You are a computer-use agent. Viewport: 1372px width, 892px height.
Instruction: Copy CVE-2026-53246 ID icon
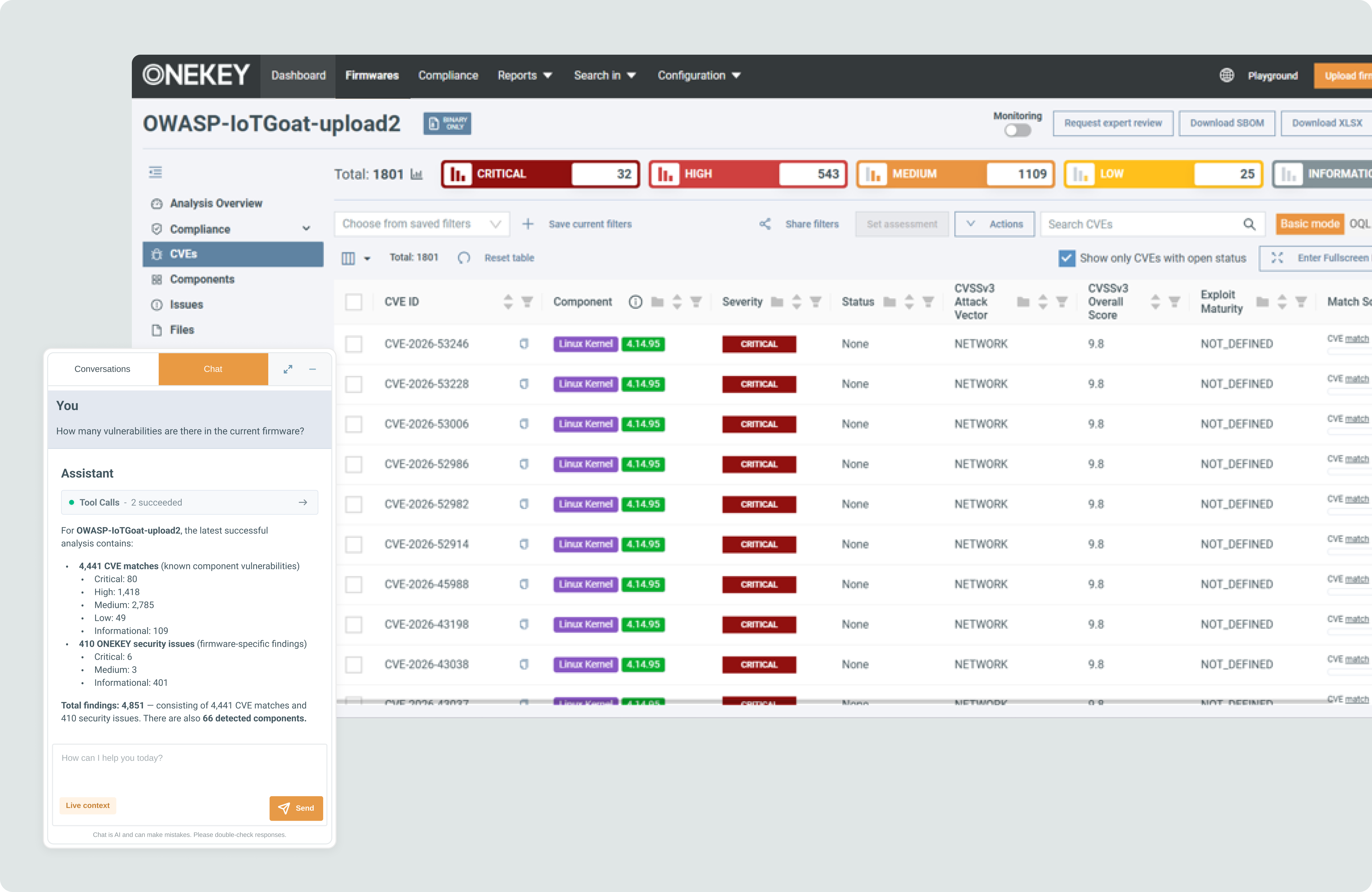[x=523, y=344]
